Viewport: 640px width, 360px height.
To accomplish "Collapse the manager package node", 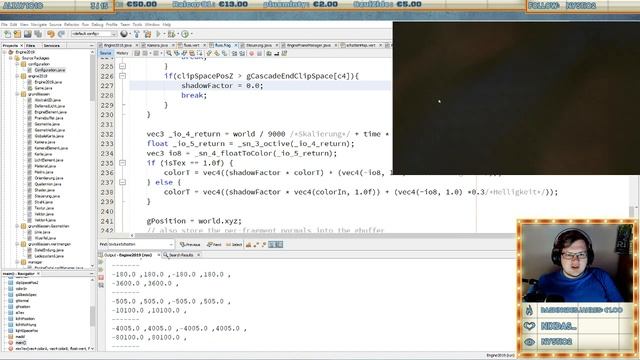I will tap(17, 262).
